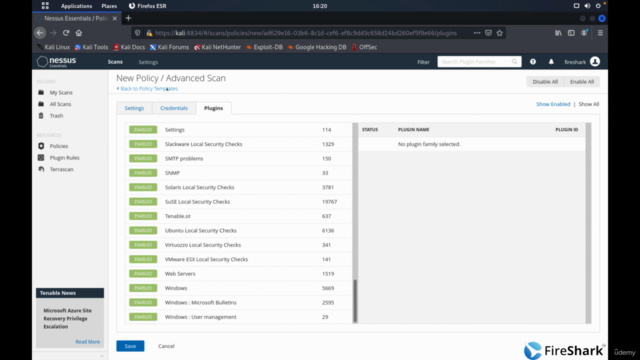
Task: Select VMware ESX Local Security Checks row
Action: click(239, 259)
